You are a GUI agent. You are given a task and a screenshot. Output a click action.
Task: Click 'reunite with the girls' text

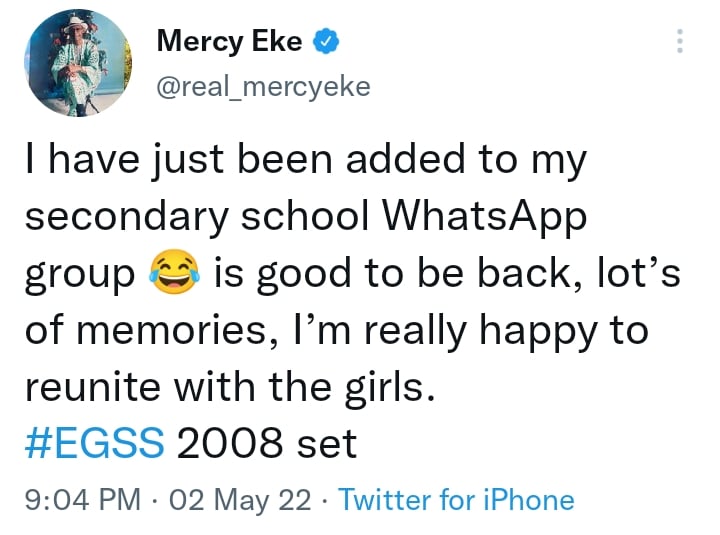230,386
